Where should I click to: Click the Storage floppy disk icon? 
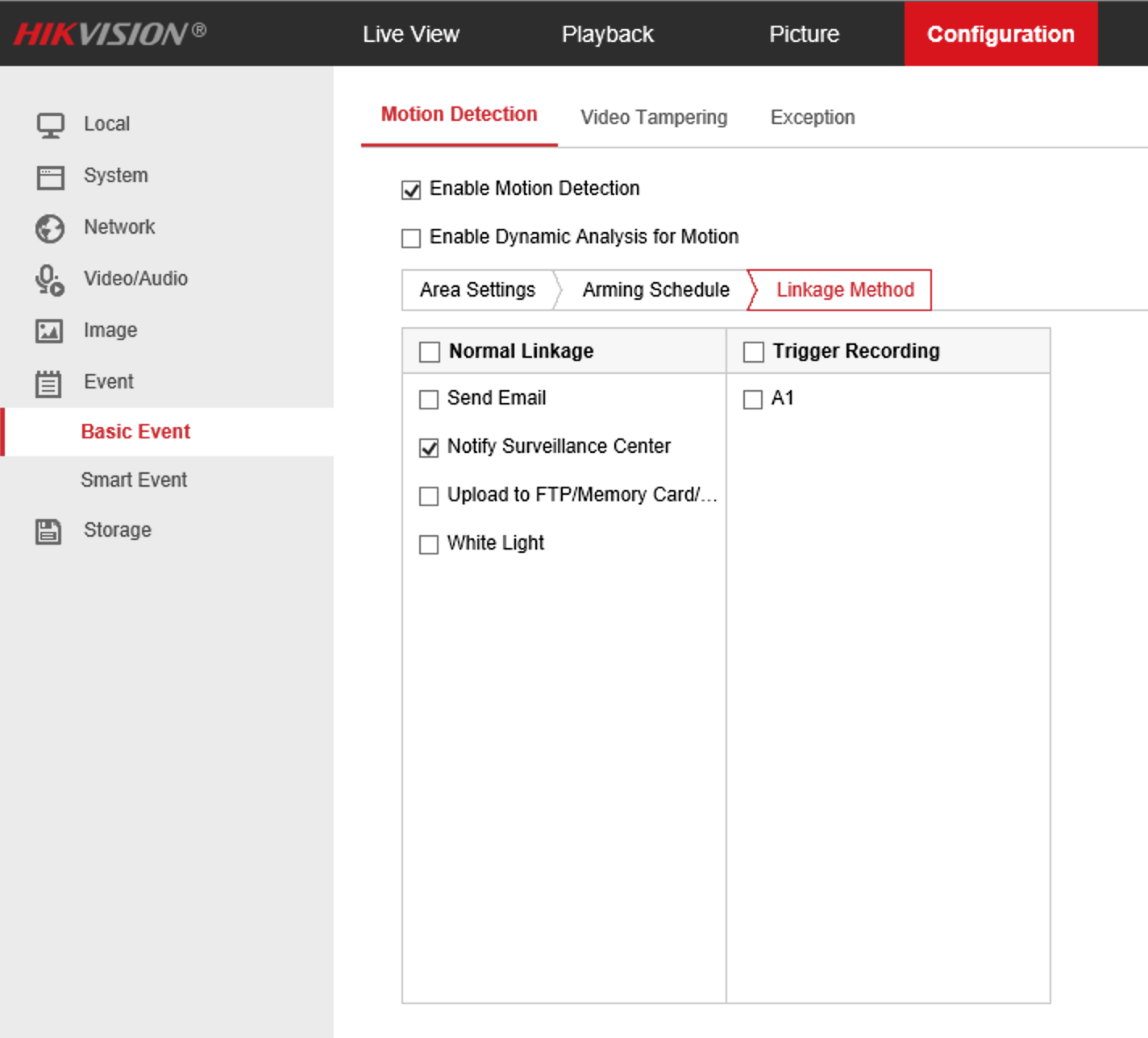click(48, 531)
